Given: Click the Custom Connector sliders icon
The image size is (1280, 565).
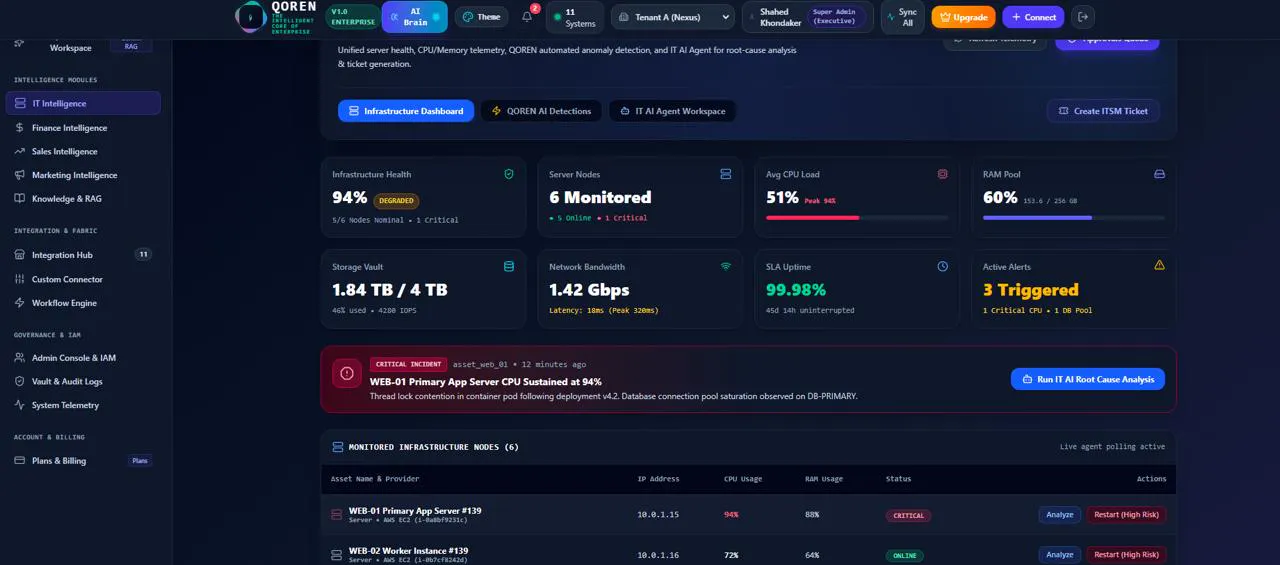Looking at the screenshot, I should 21,279.
